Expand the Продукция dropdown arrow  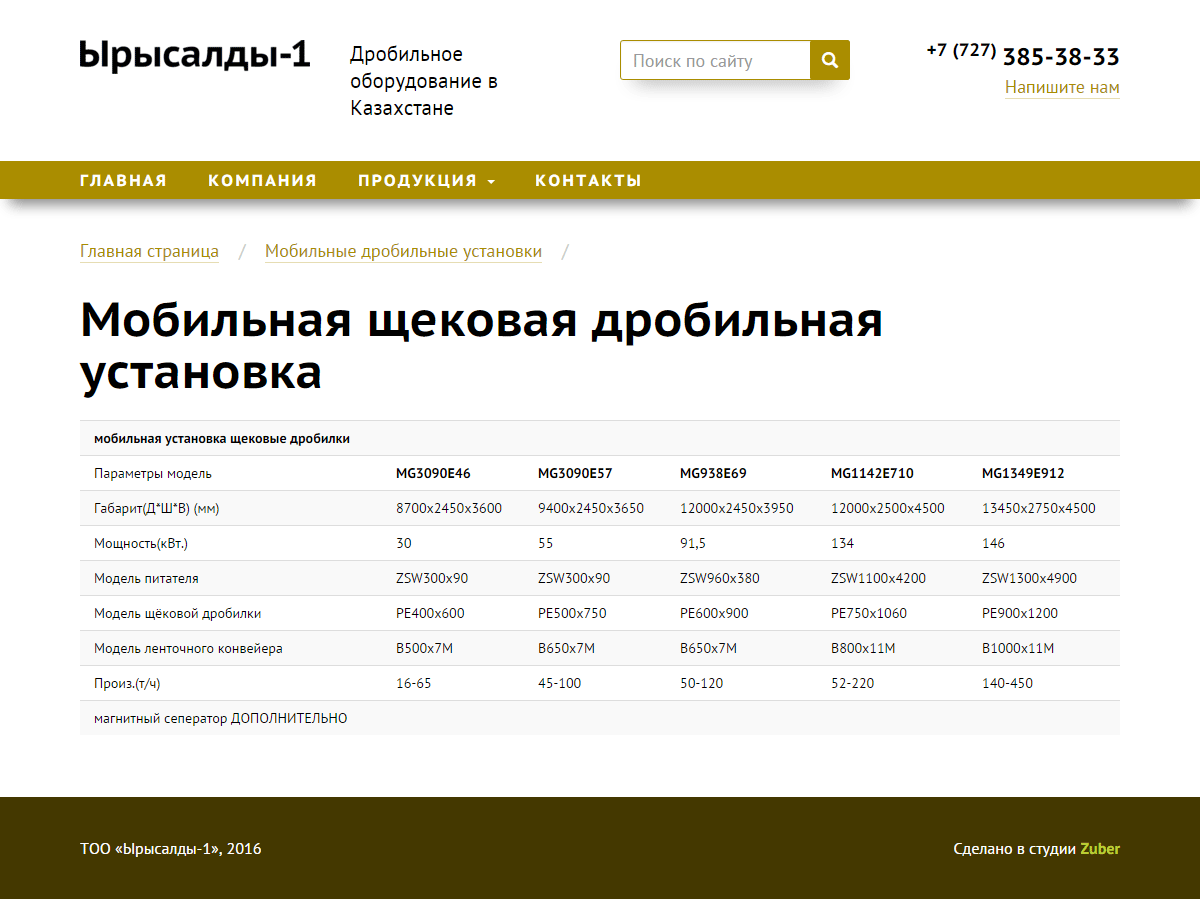(x=491, y=182)
